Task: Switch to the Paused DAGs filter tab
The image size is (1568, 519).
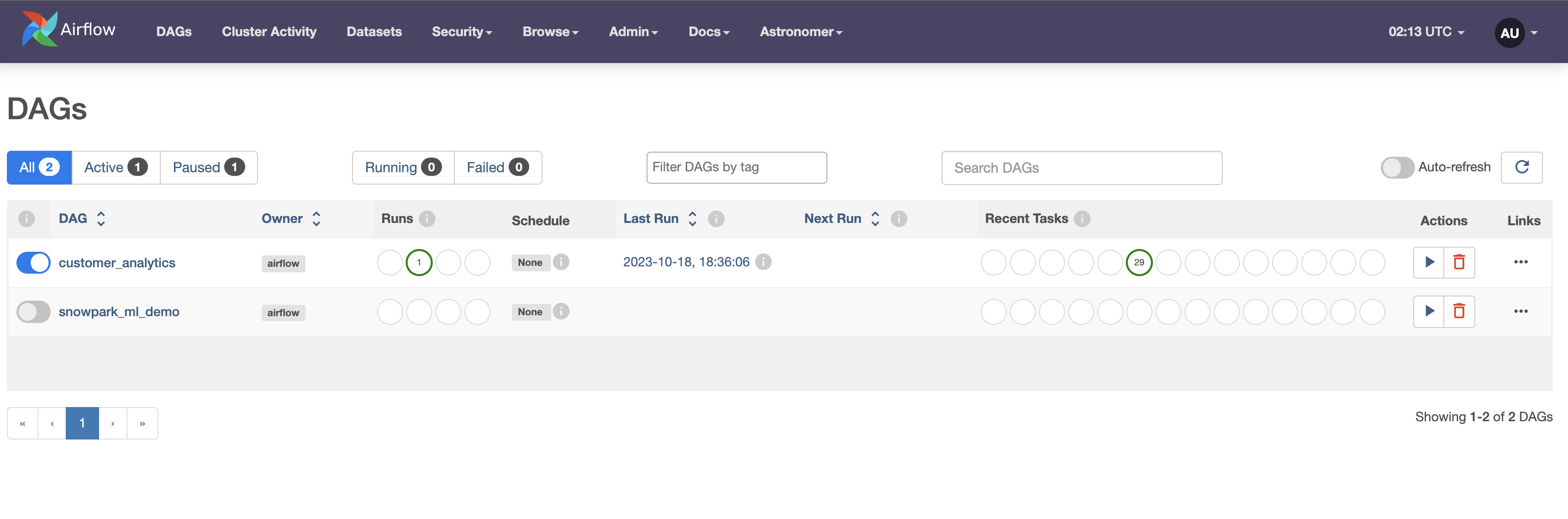Action: [x=208, y=168]
